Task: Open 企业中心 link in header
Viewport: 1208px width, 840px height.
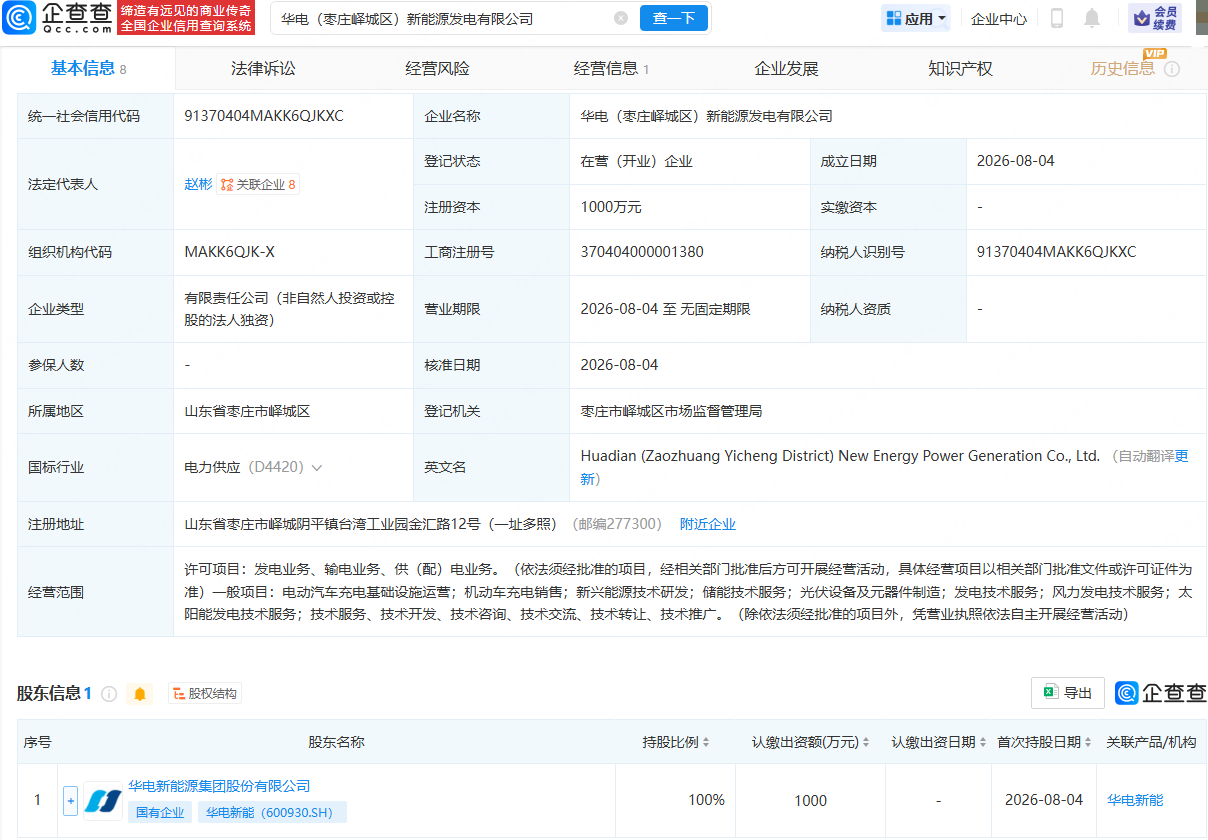Action: pyautogui.click(x=999, y=18)
